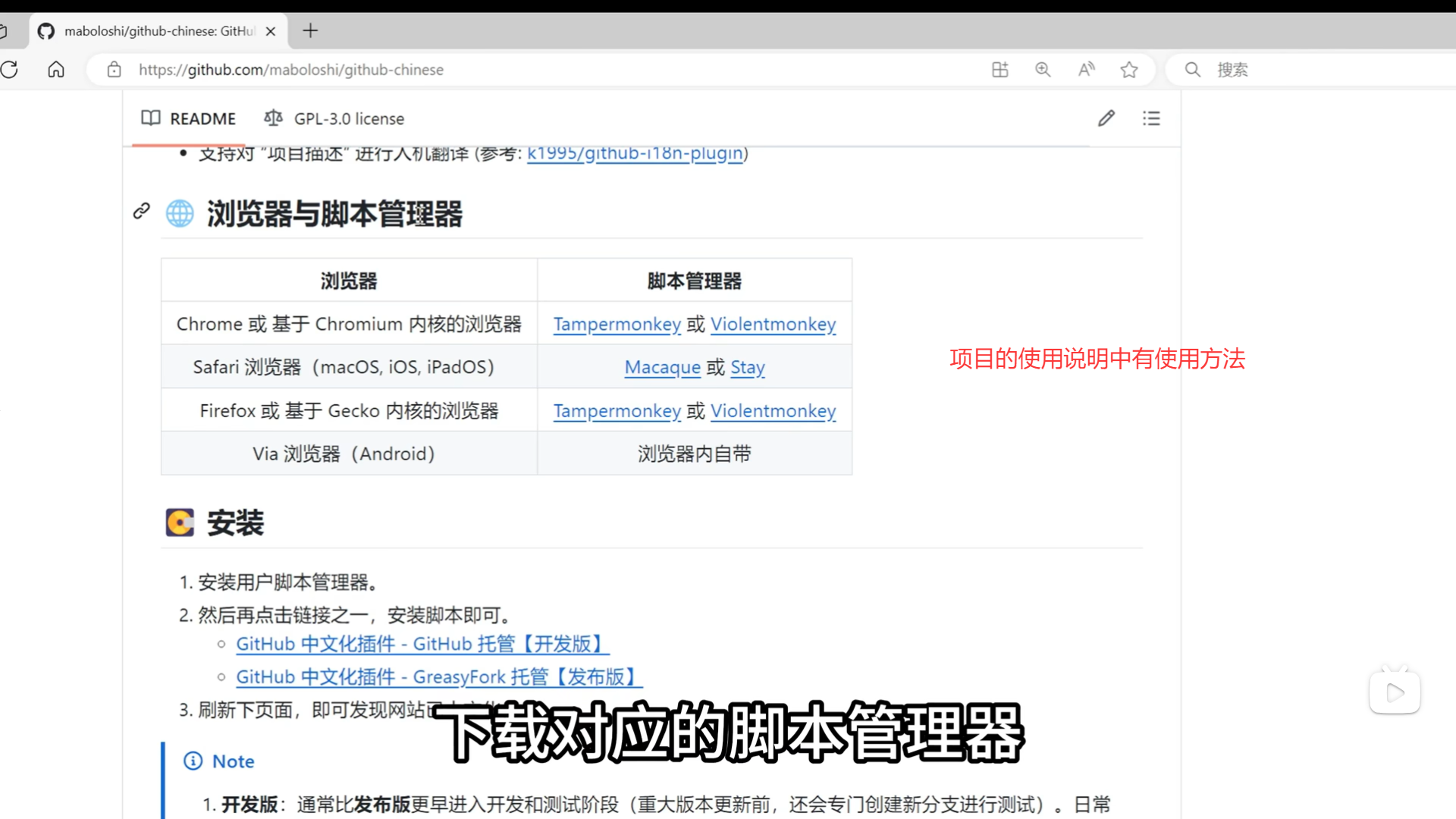Switch to the README tab
Viewport: 1456px width, 819px height.
tap(189, 119)
